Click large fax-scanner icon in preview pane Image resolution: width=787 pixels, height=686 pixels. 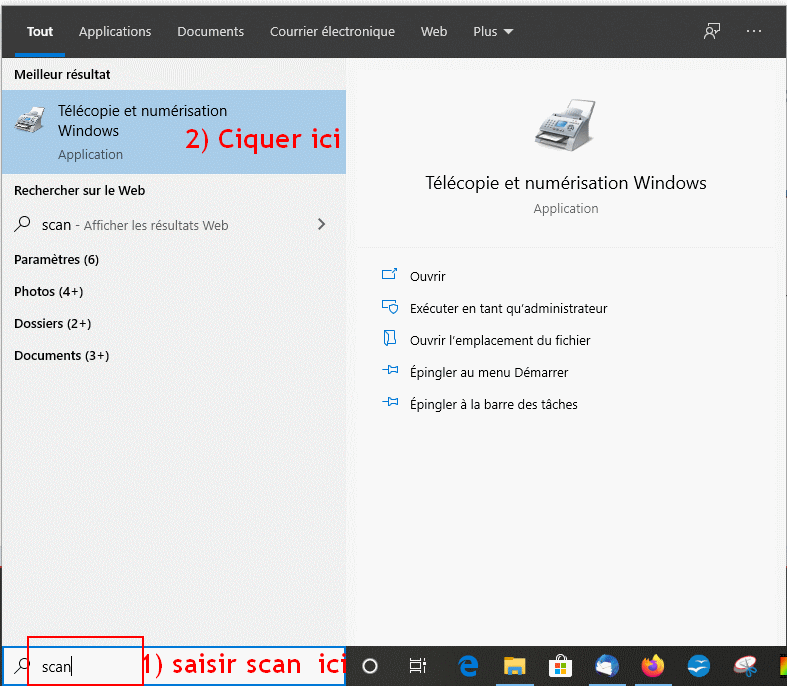(566, 125)
